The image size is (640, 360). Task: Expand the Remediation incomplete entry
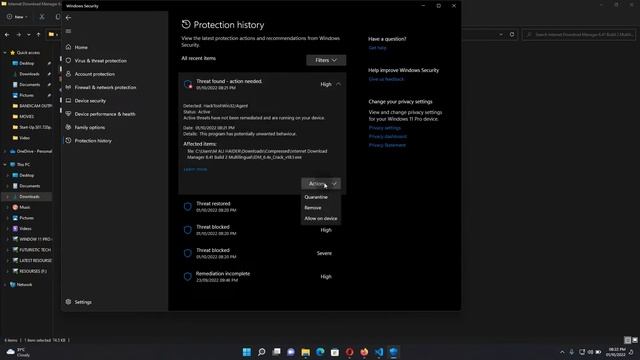click(x=262, y=276)
